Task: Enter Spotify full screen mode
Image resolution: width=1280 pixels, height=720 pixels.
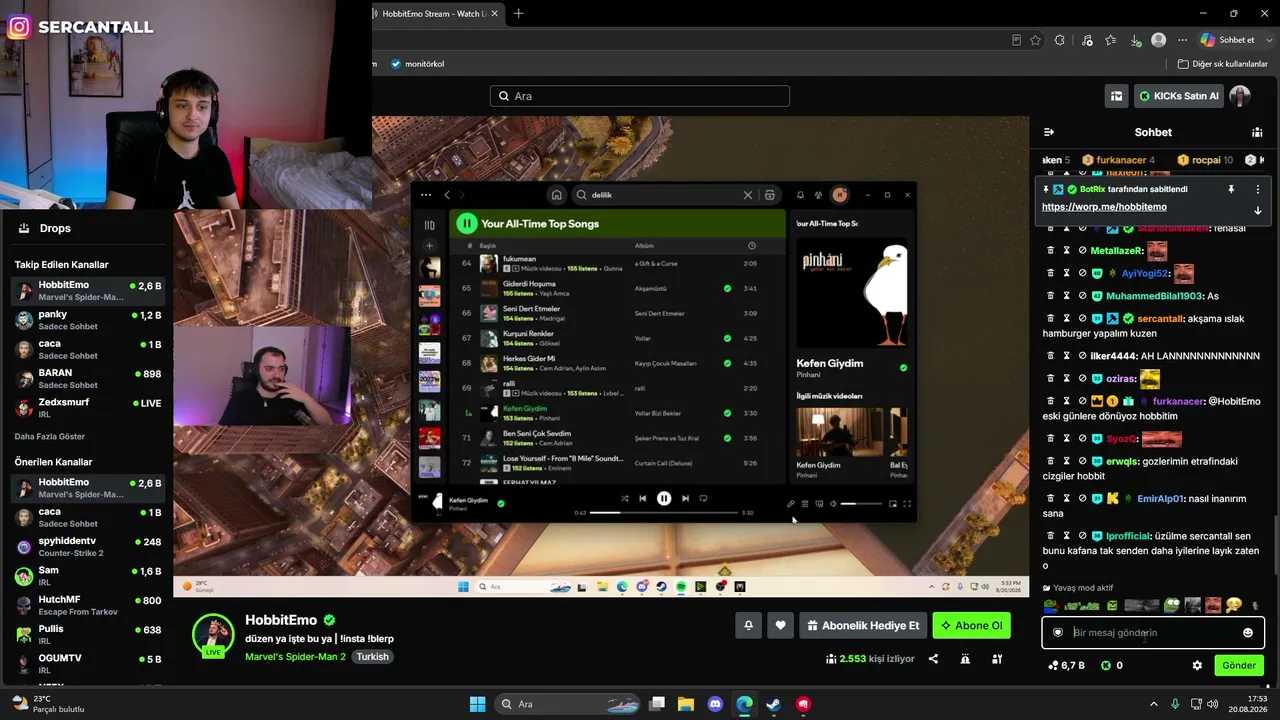Action: (x=907, y=504)
